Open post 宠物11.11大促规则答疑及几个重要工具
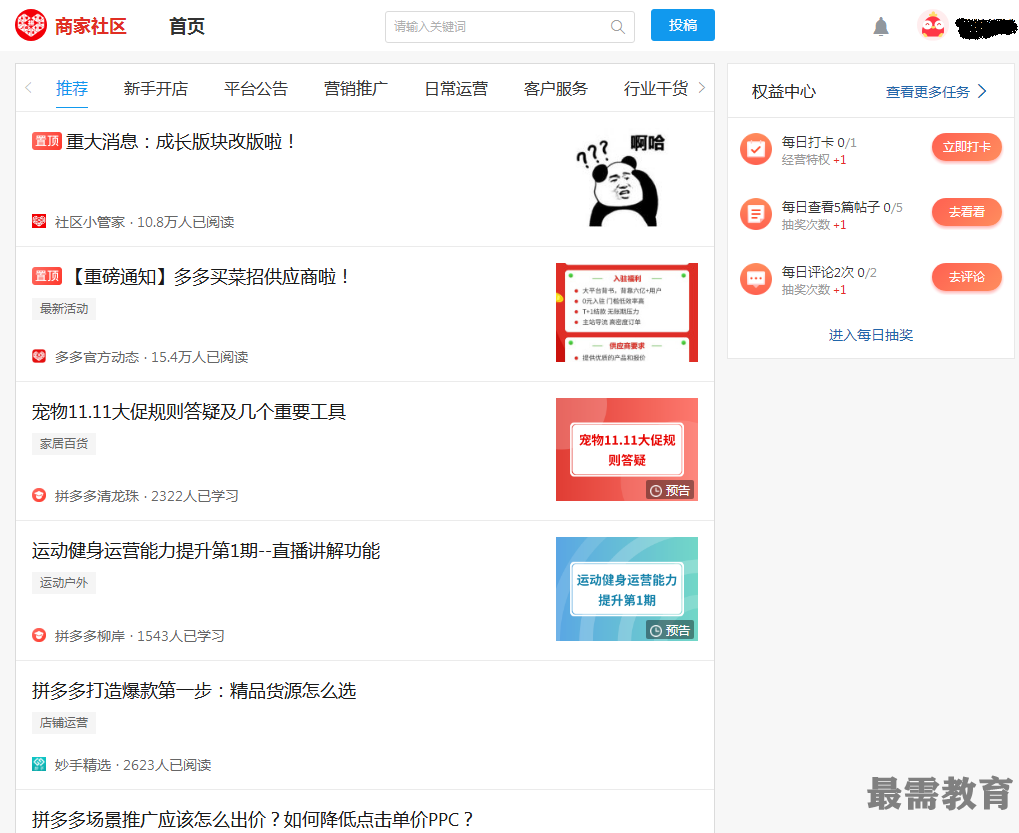 pos(189,412)
